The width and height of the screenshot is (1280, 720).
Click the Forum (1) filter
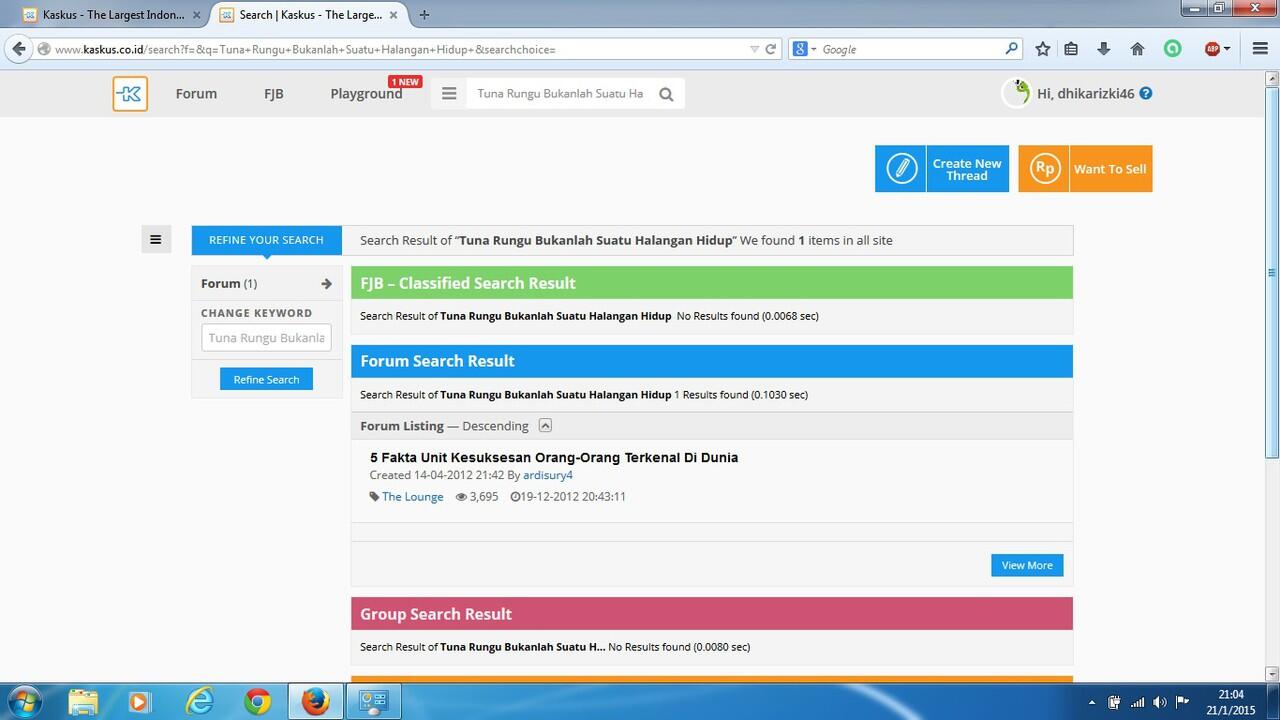(266, 284)
